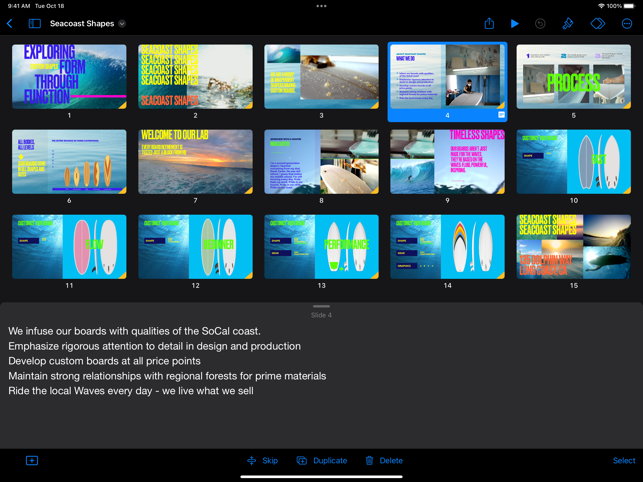
Task: Duplicate the selected slide
Action: click(x=321, y=461)
